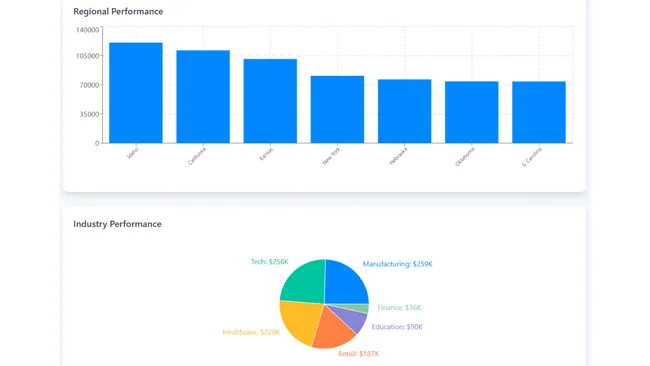The width and height of the screenshot is (650, 366).
Task: Click the Oklahoma bar
Action: (472, 112)
